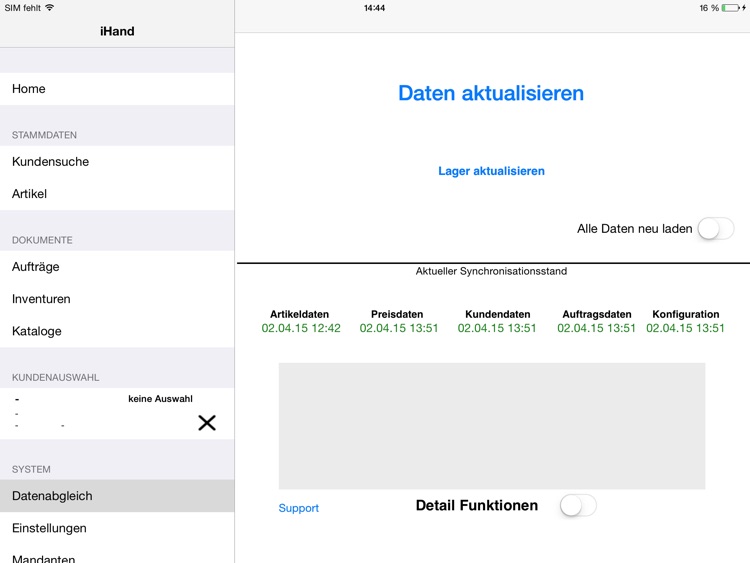Tap Daten aktualisieren to sync

[491, 93]
